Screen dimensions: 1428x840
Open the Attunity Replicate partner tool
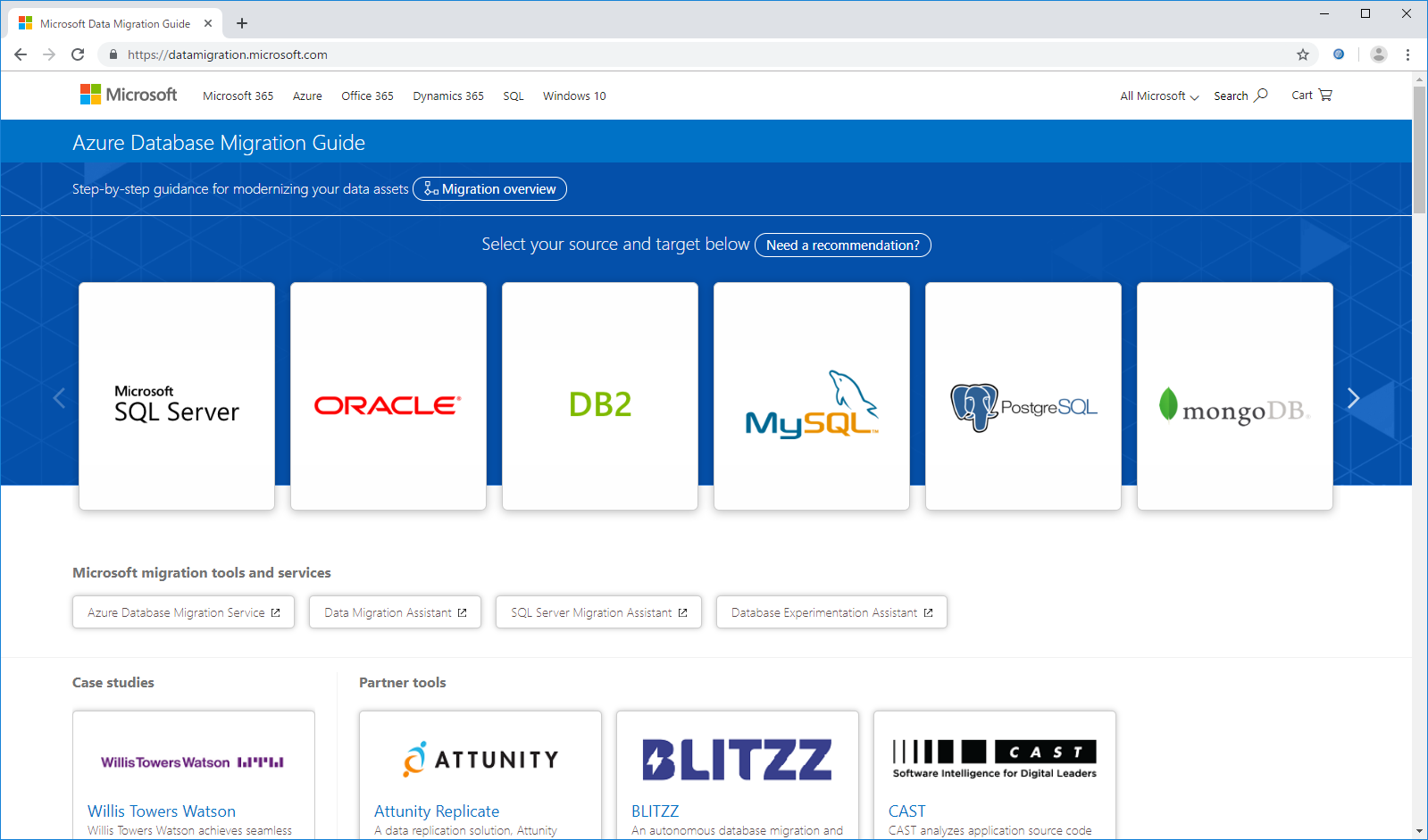click(437, 811)
